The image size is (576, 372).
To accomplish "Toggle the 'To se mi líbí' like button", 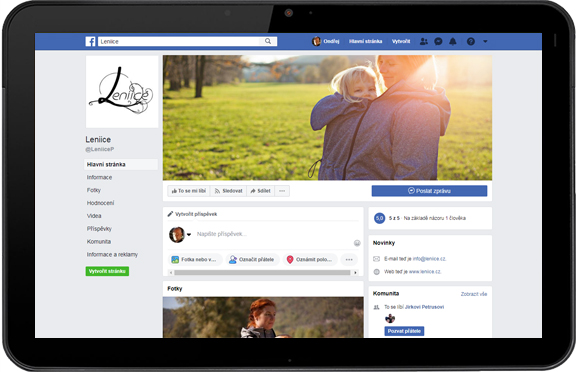I will pos(189,191).
